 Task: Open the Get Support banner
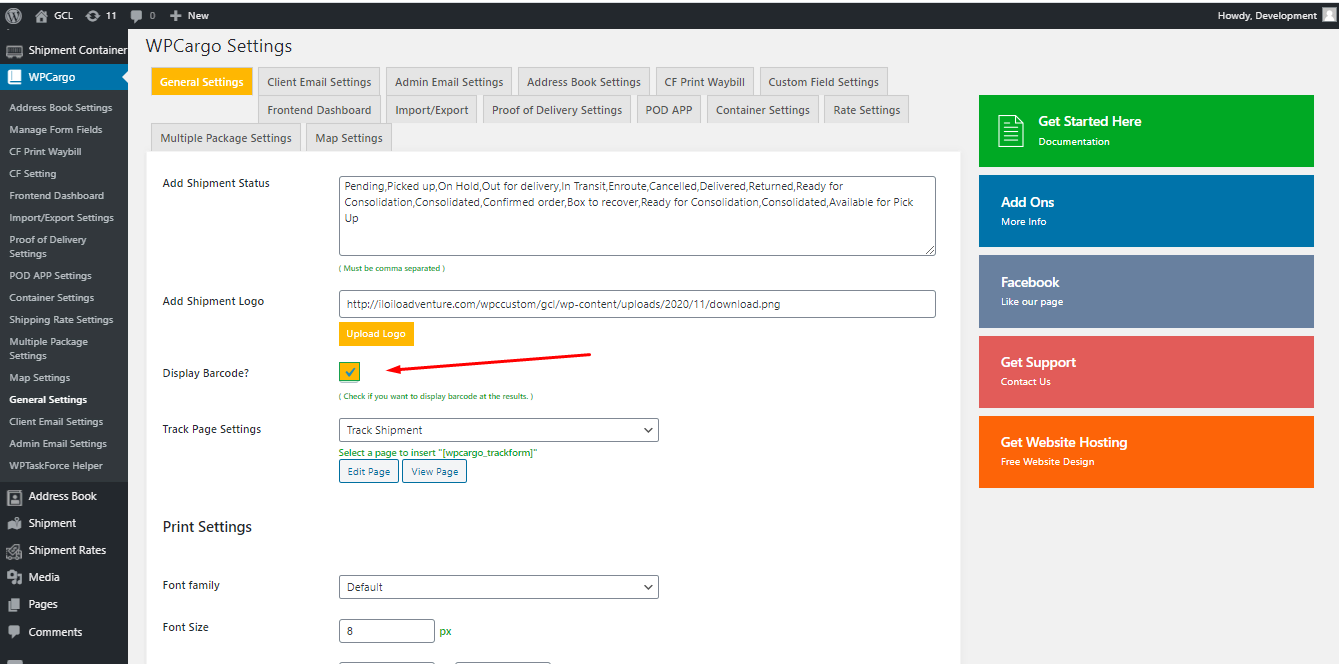point(1146,372)
